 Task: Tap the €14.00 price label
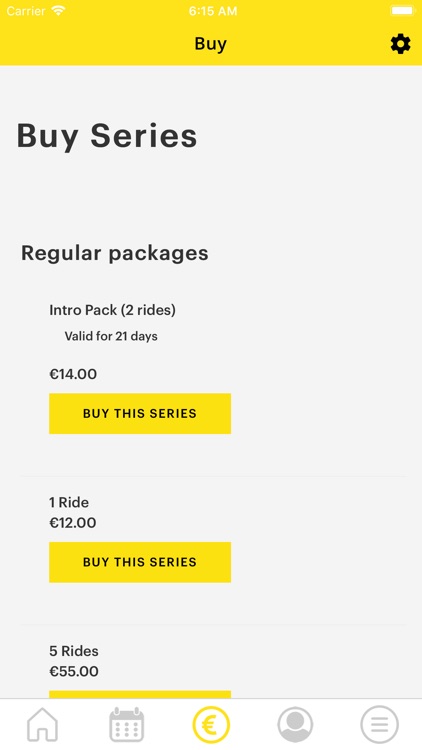pyautogui.click(x=73, y=374)
